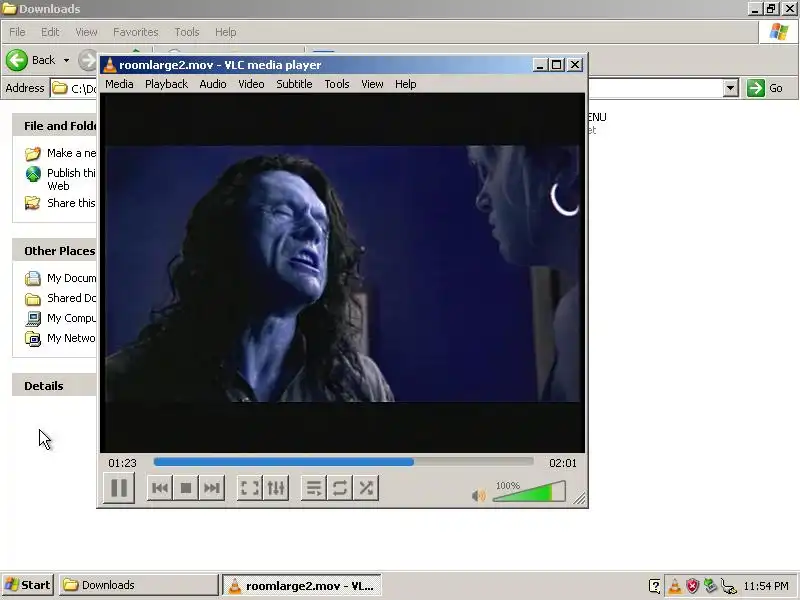Jump to previous media in VLC
The image size is (800, 600).
(160, 488)
